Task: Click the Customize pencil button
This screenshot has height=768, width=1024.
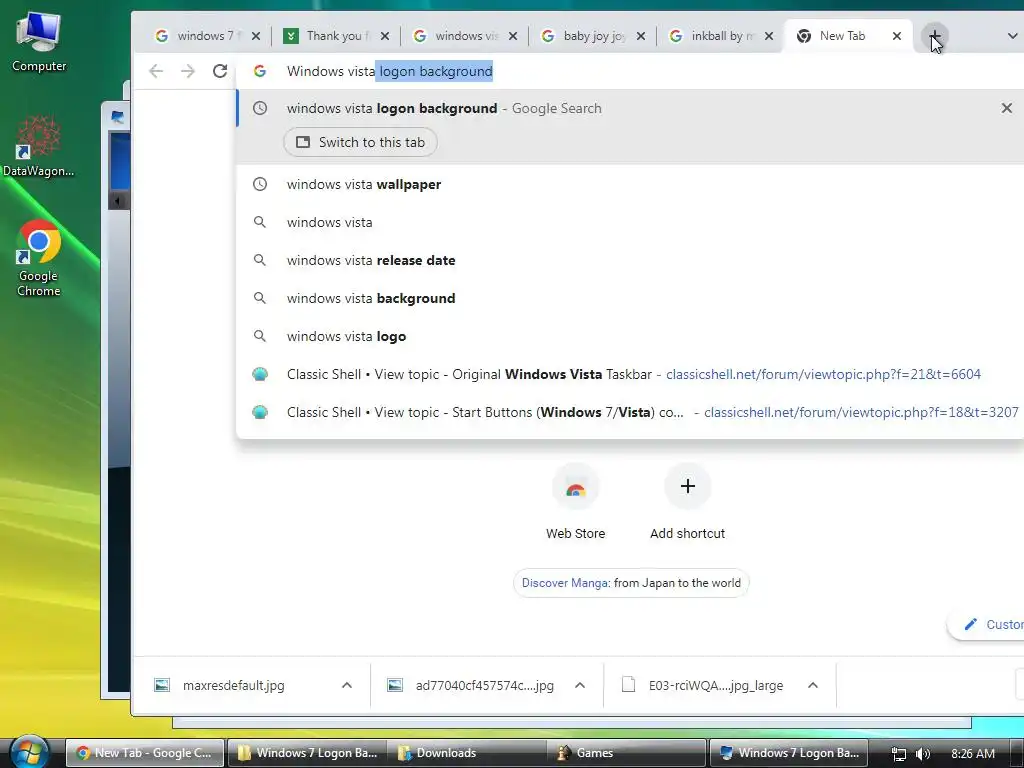Action: [x=987, y=624]
